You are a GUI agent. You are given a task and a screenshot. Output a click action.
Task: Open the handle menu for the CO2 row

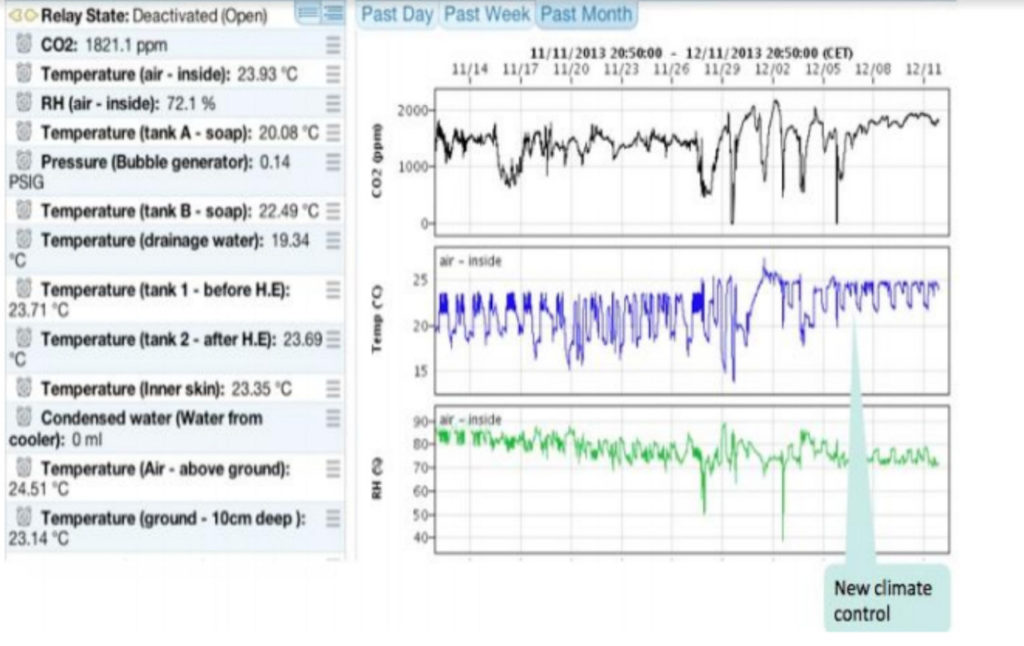pyautogui.click(x=333, y=45)
